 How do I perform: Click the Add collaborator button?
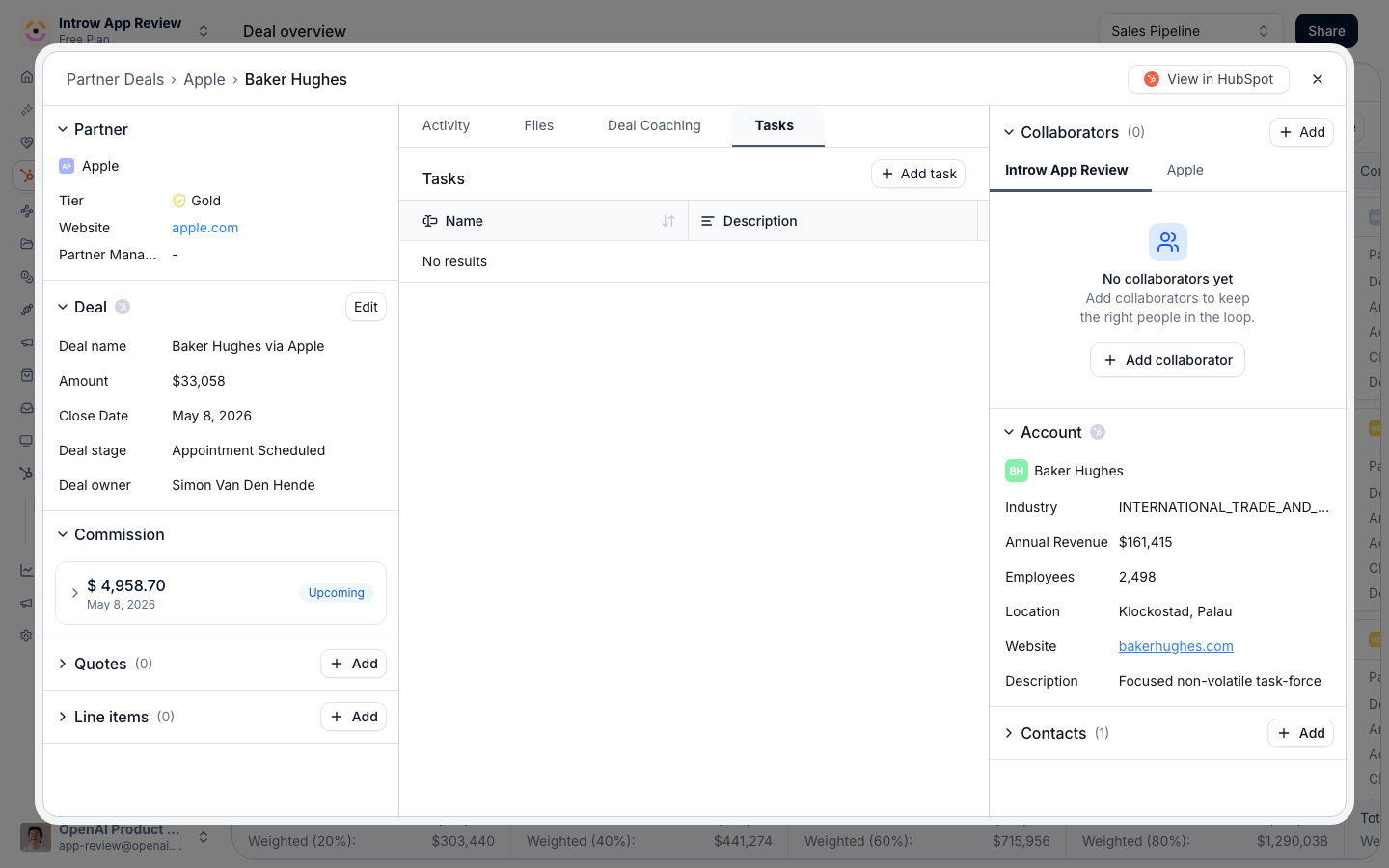coord(1167,360)
